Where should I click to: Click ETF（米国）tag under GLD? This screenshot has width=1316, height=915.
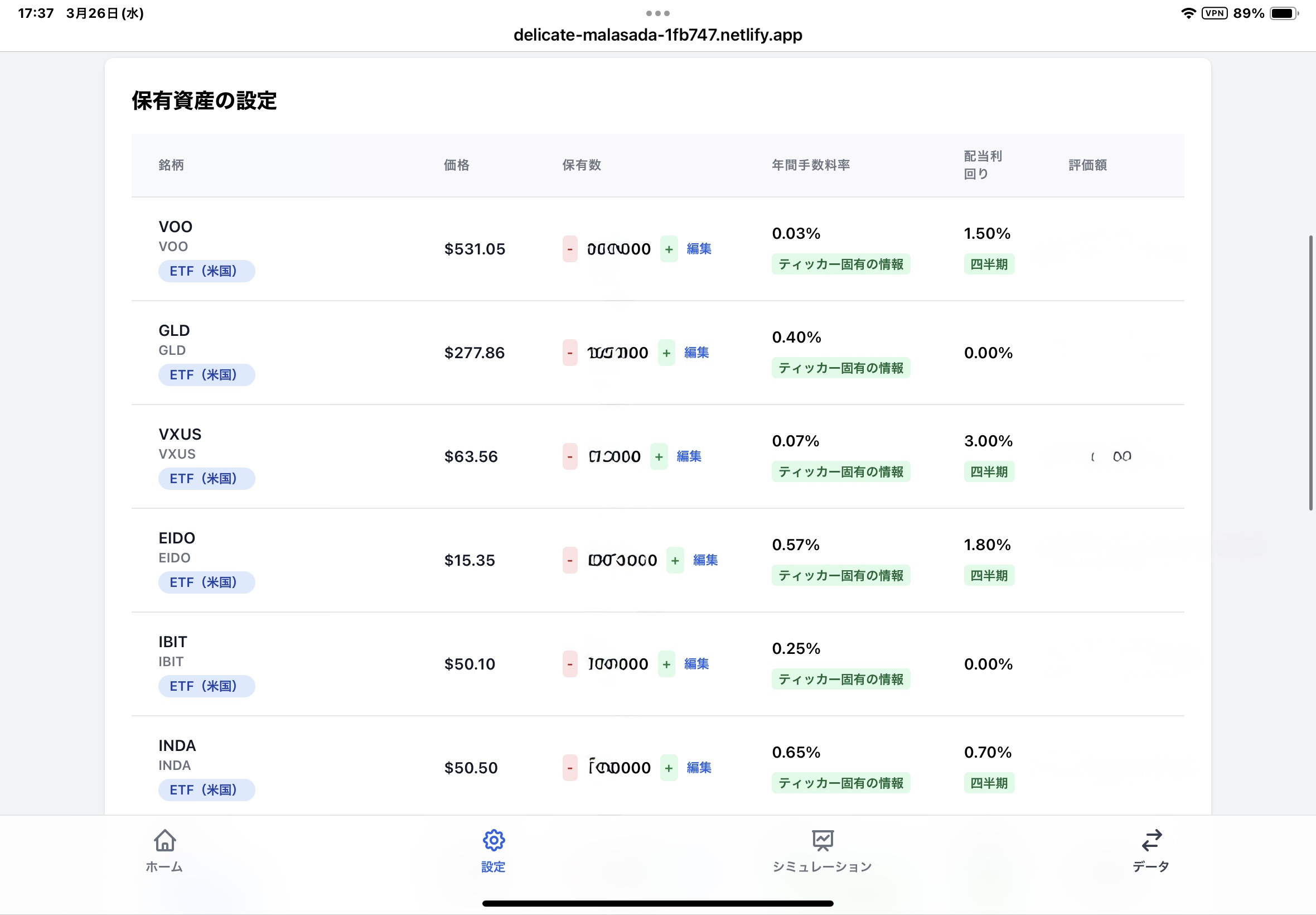click(x=206, y=375)
